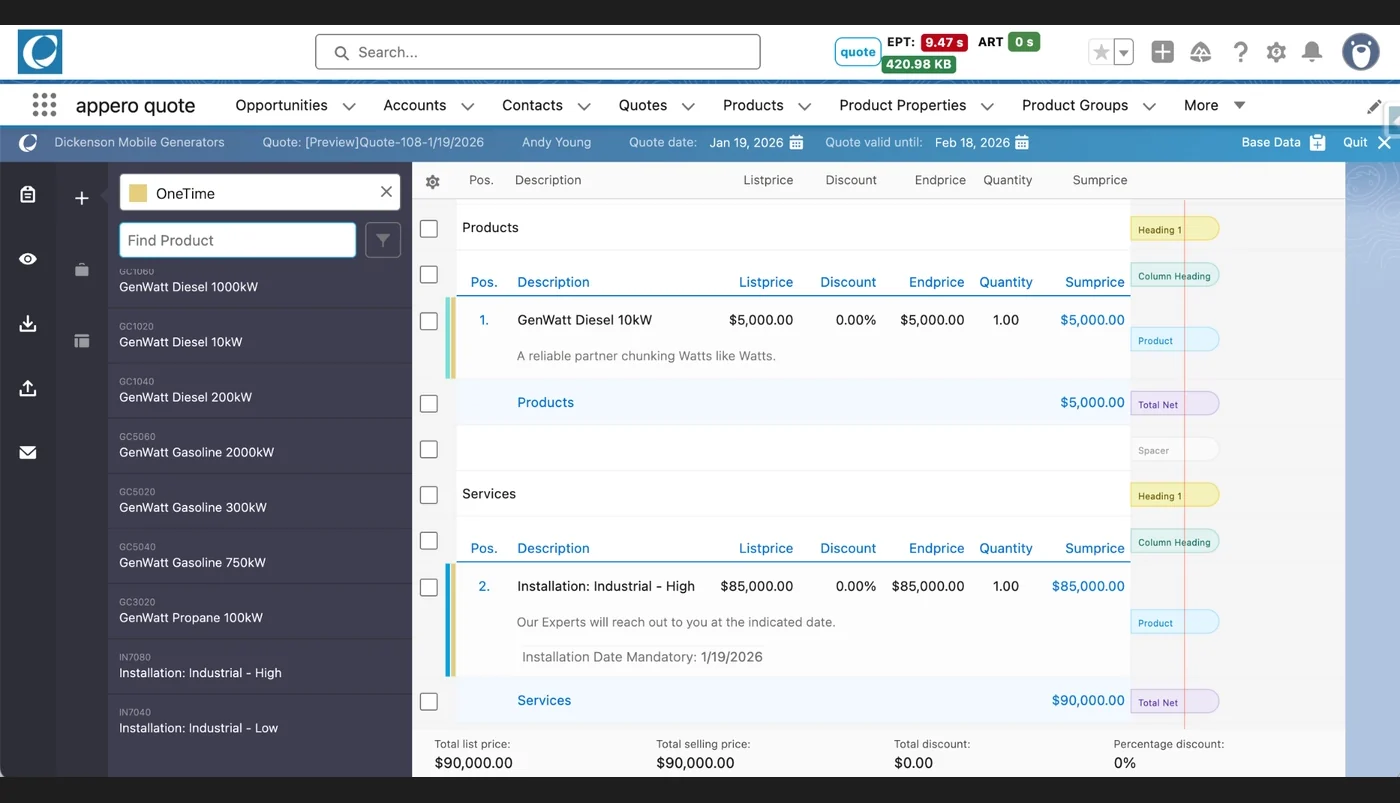1400x803 pixels.
Task: Expand the Product Groups menu chevron
Action: tap(1149, 106)
